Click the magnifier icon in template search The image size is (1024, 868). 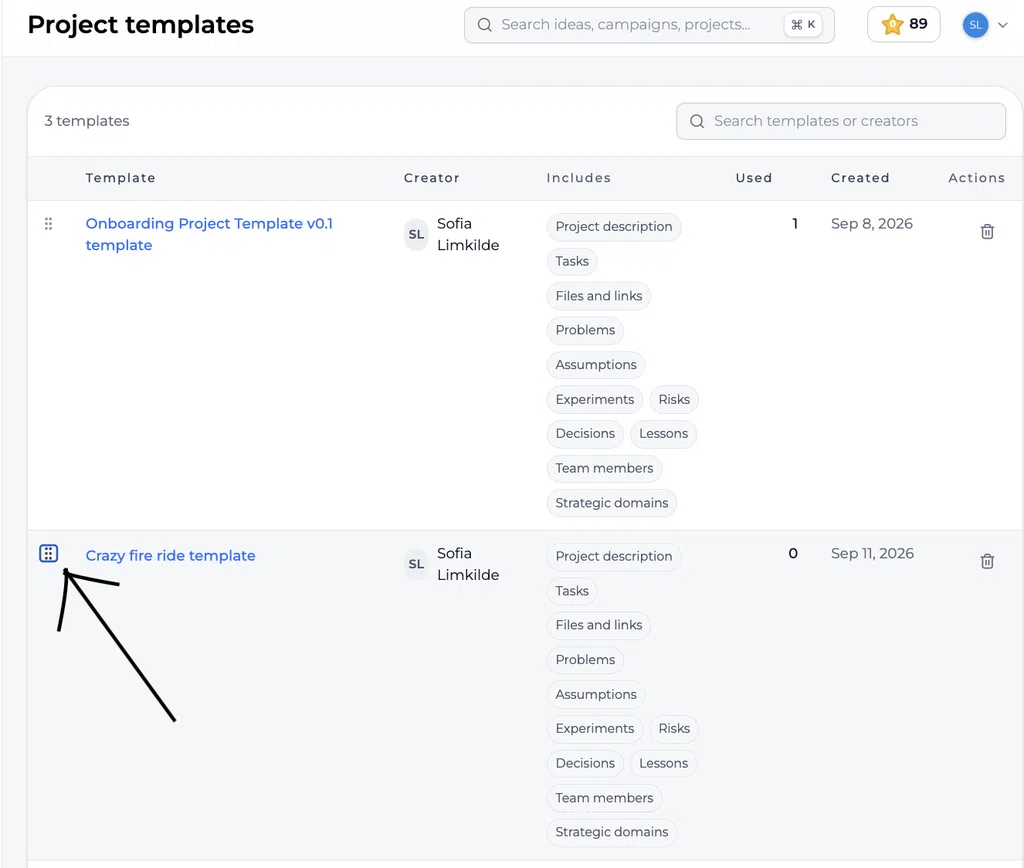point(697,121)
